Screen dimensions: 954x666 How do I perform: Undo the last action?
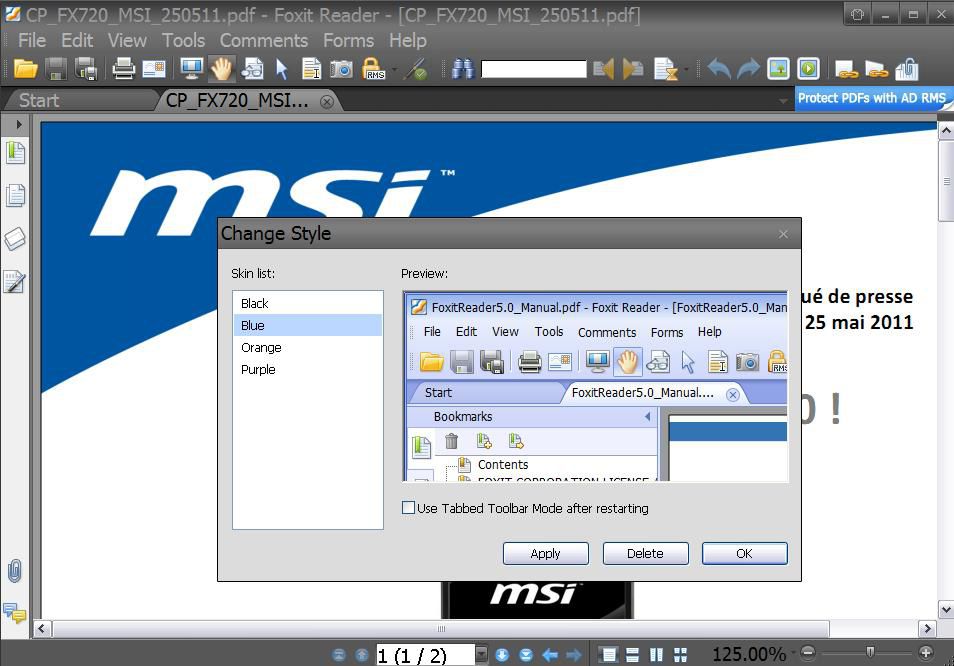tap(717, 69)
